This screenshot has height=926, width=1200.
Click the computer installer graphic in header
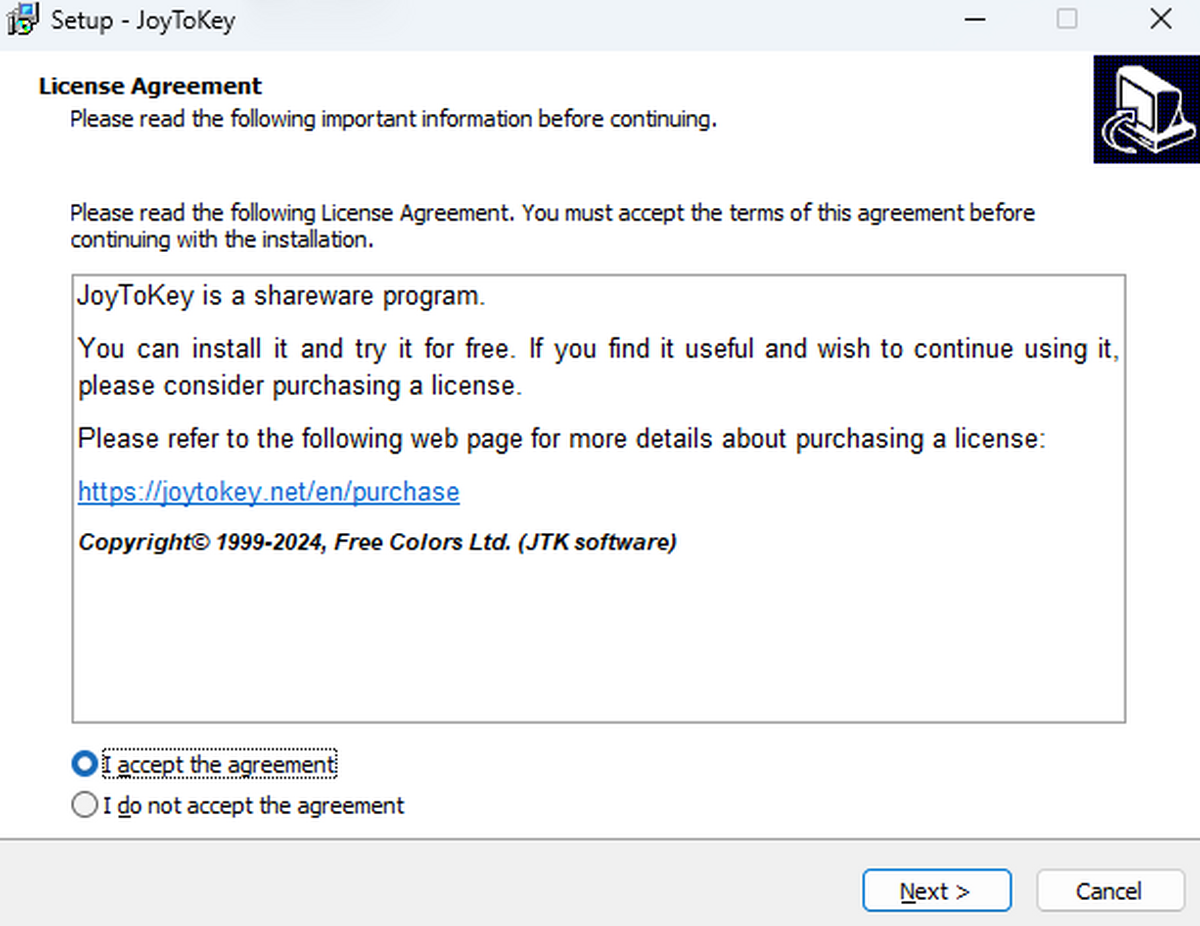click(1146, 109)
